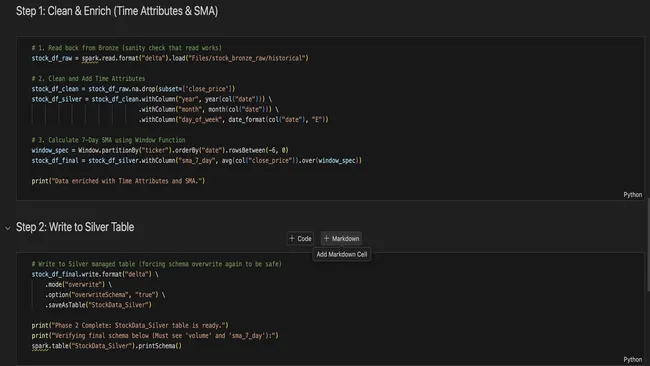
Task: Click the vertical scrollbar of the notebook
Action: pyautogui.click(x=648, y=245)
